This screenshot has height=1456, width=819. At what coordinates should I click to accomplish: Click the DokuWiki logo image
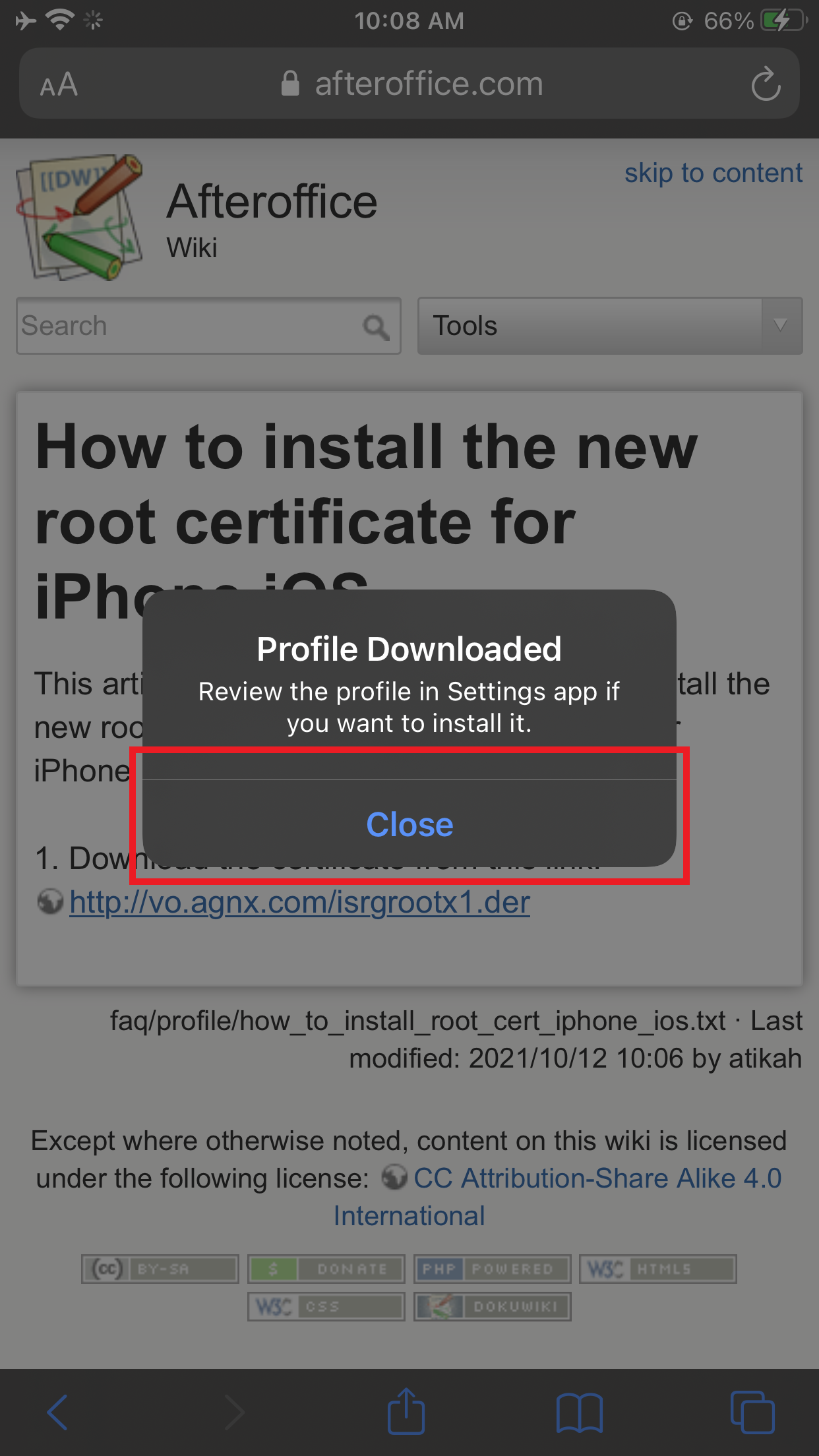tap(80, 218)
